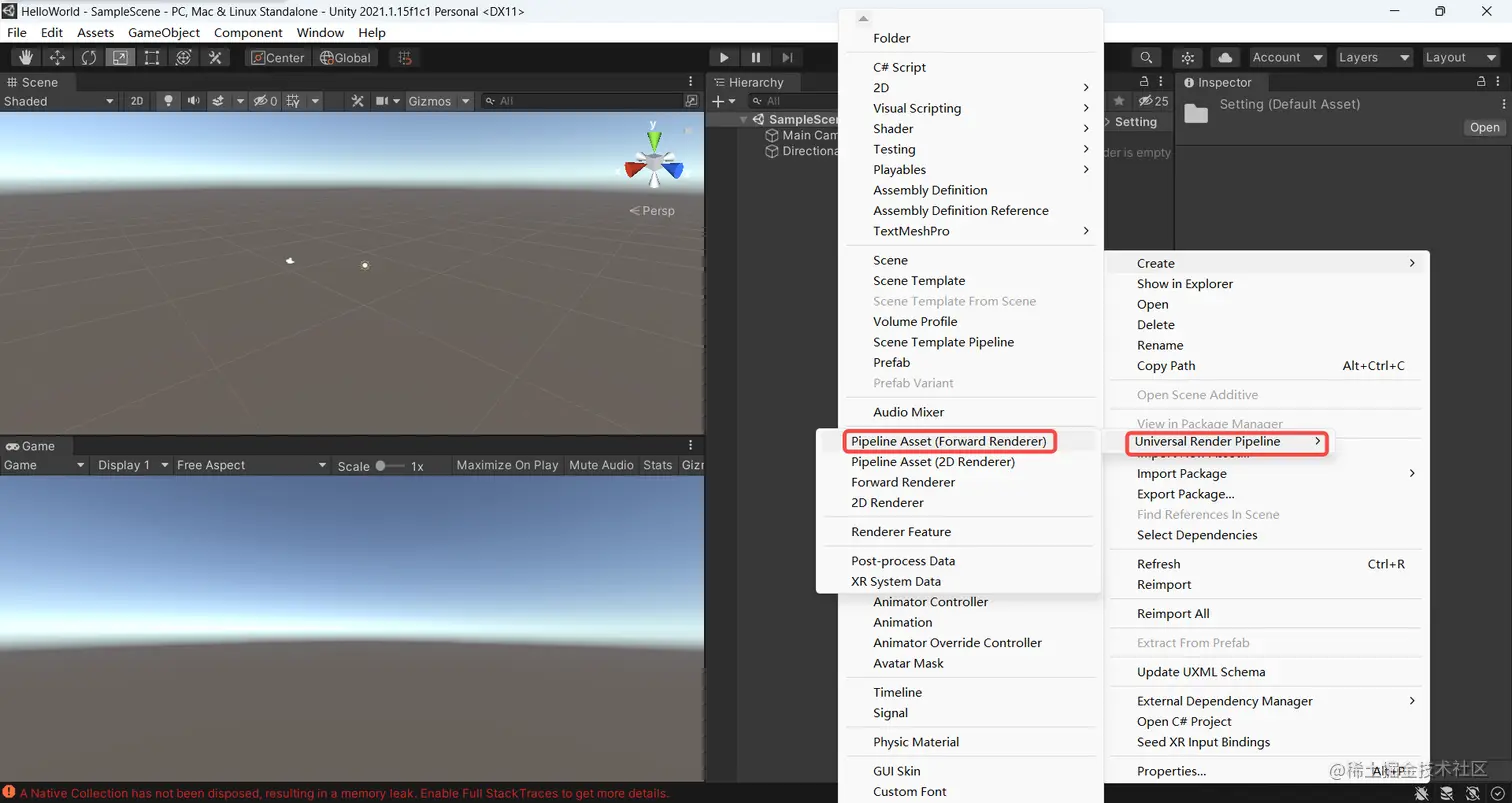Select Universal Render Pipeline submenu

1227,441
